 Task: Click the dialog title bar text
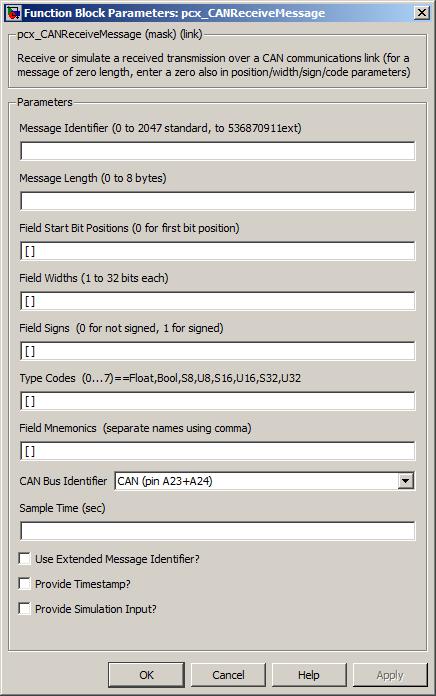pyautogui.click(x=174, y=13)
